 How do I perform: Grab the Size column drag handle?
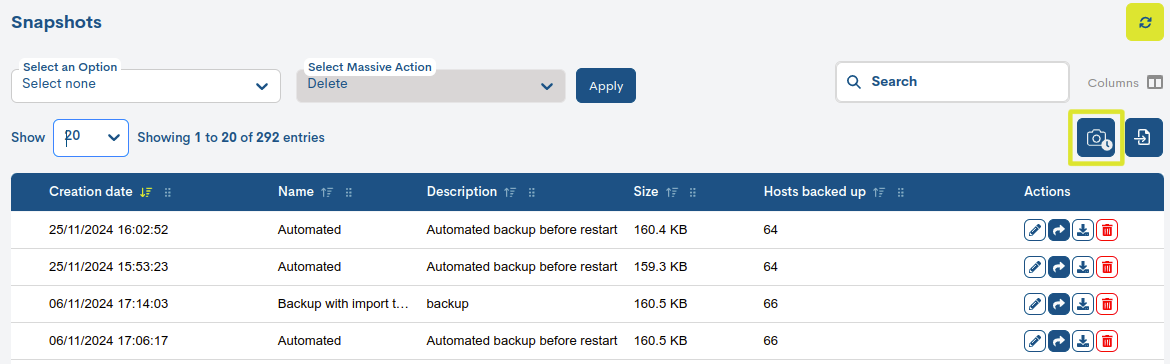[693, 192]
